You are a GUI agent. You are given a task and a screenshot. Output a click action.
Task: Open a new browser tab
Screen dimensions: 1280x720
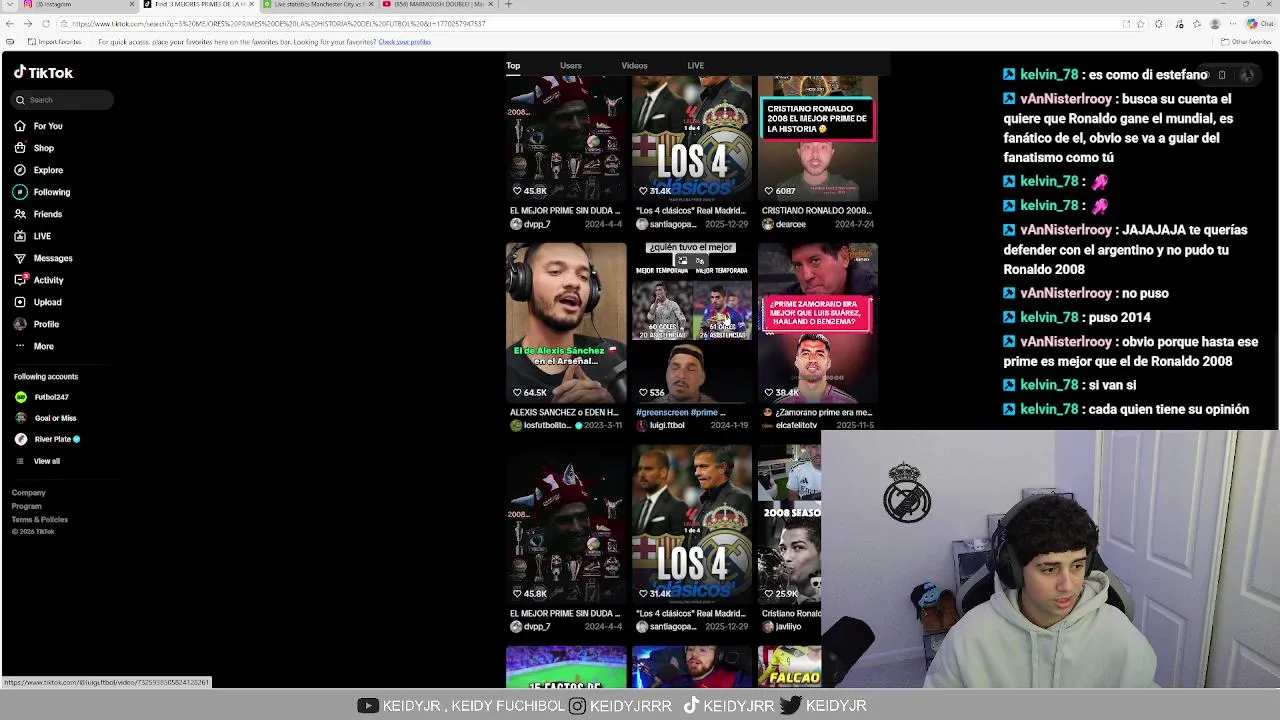508,5
